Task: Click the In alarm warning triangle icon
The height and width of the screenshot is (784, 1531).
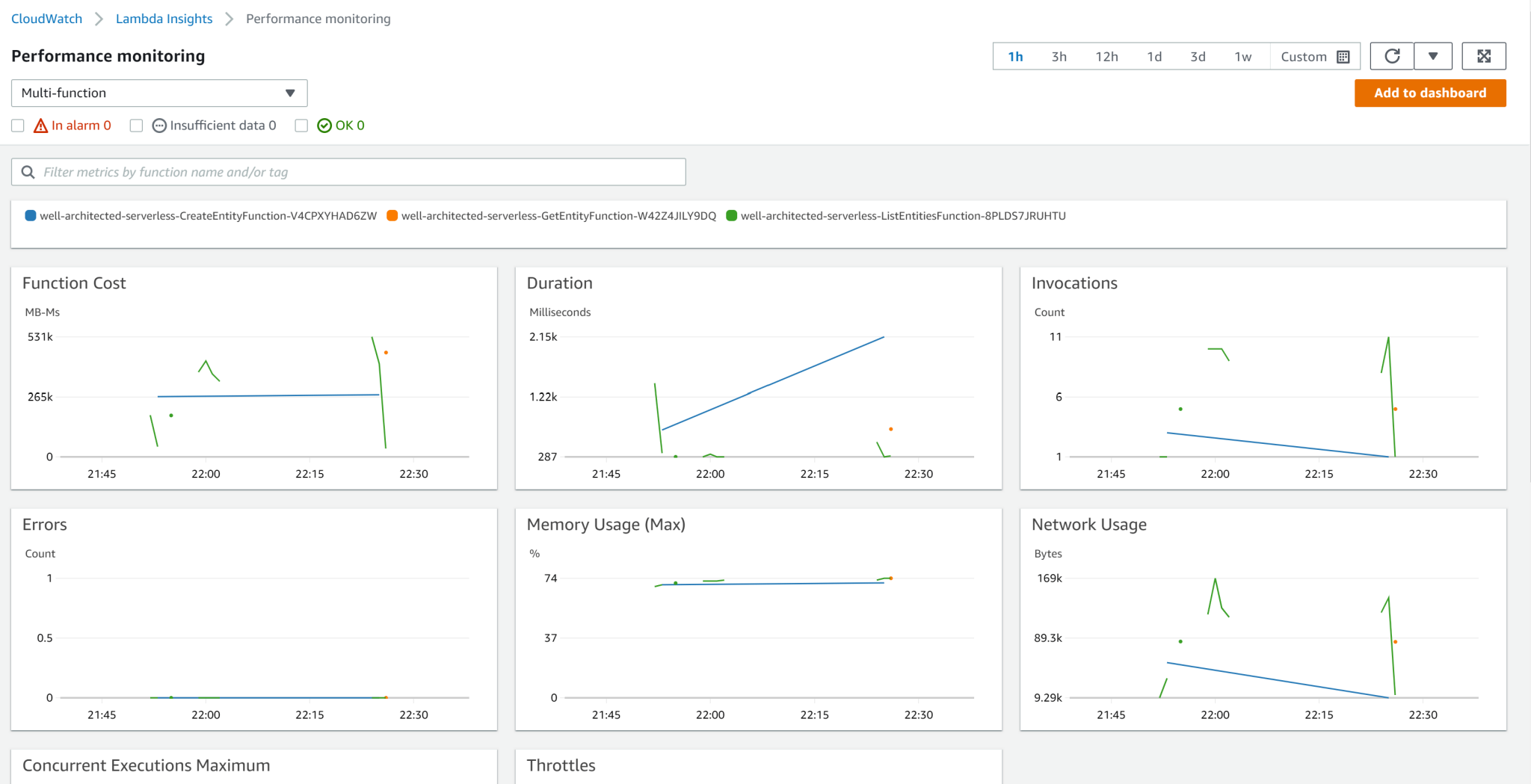Action: 40,125
